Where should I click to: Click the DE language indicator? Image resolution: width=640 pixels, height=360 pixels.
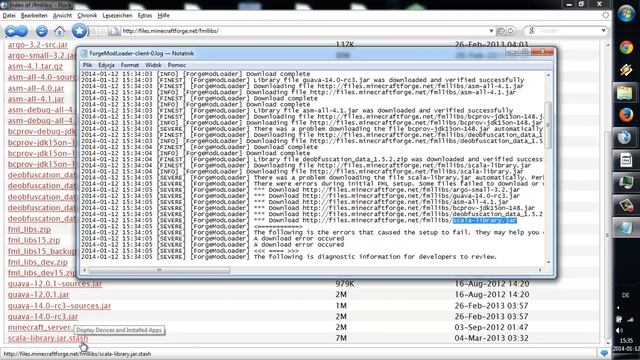625,295
